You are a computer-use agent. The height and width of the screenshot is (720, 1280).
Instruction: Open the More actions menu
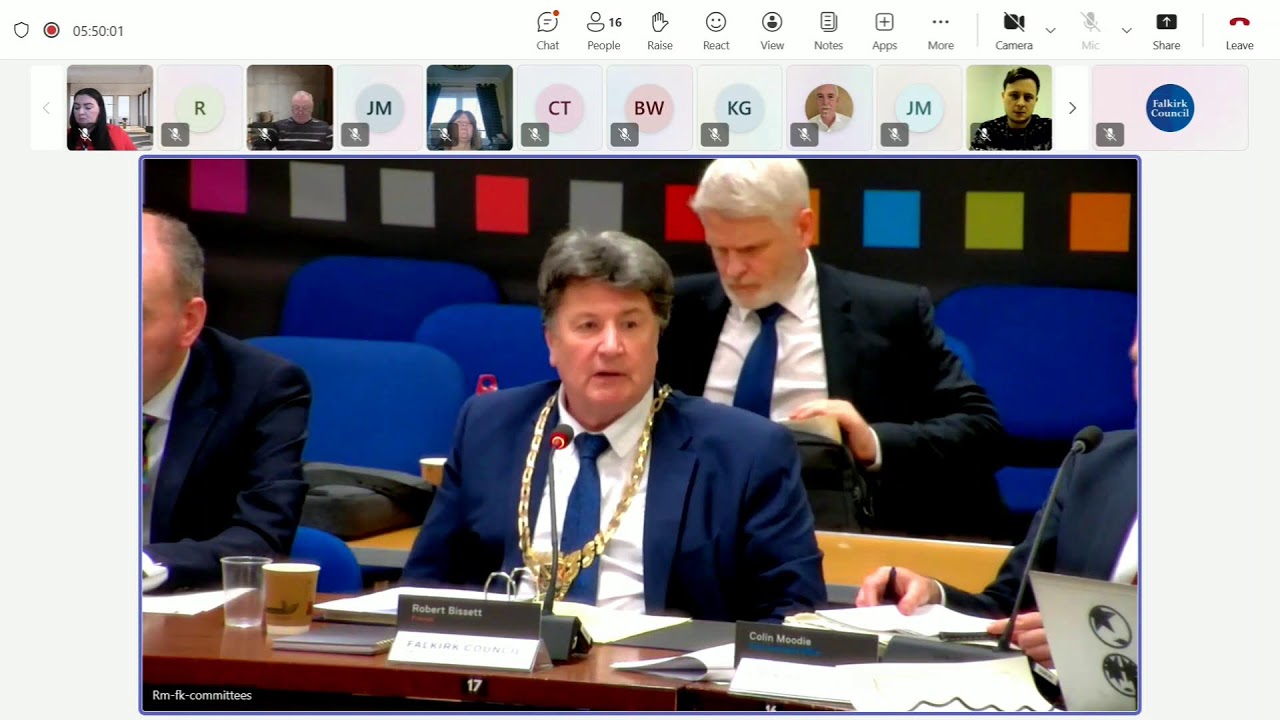(940, 31)
